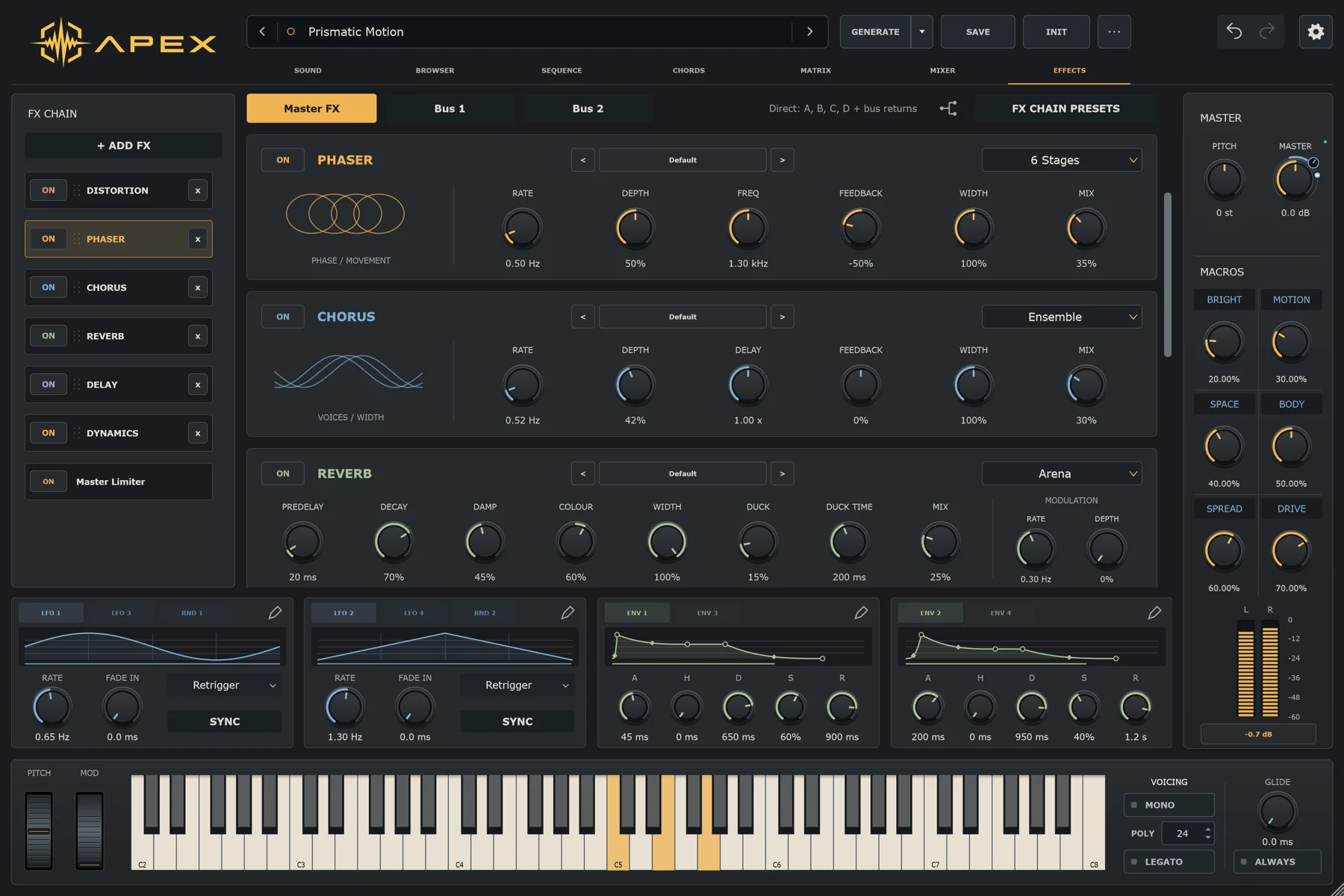Image resolution: width=1344 pixels, height=896 pixels.
Task: Open the Bus 1 tab
Action: (449, 108)
